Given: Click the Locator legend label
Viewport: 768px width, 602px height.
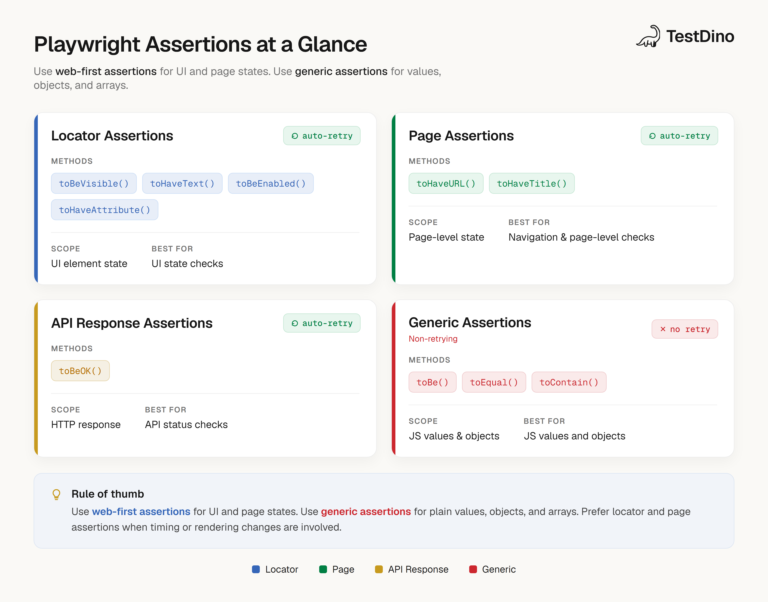Looking at the screenshot, I should [282, 569].
